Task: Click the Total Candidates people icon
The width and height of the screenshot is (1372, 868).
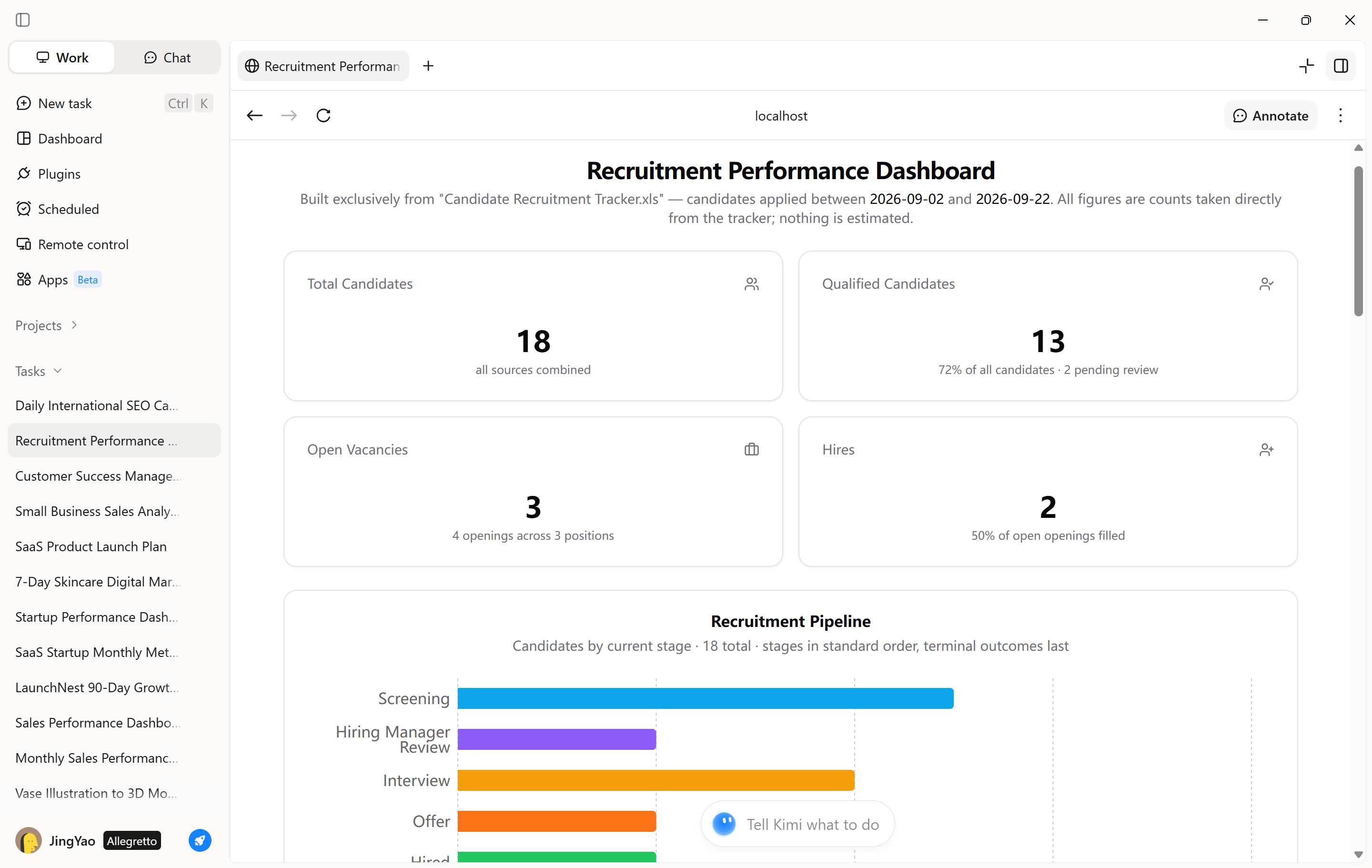Action: 752,284
